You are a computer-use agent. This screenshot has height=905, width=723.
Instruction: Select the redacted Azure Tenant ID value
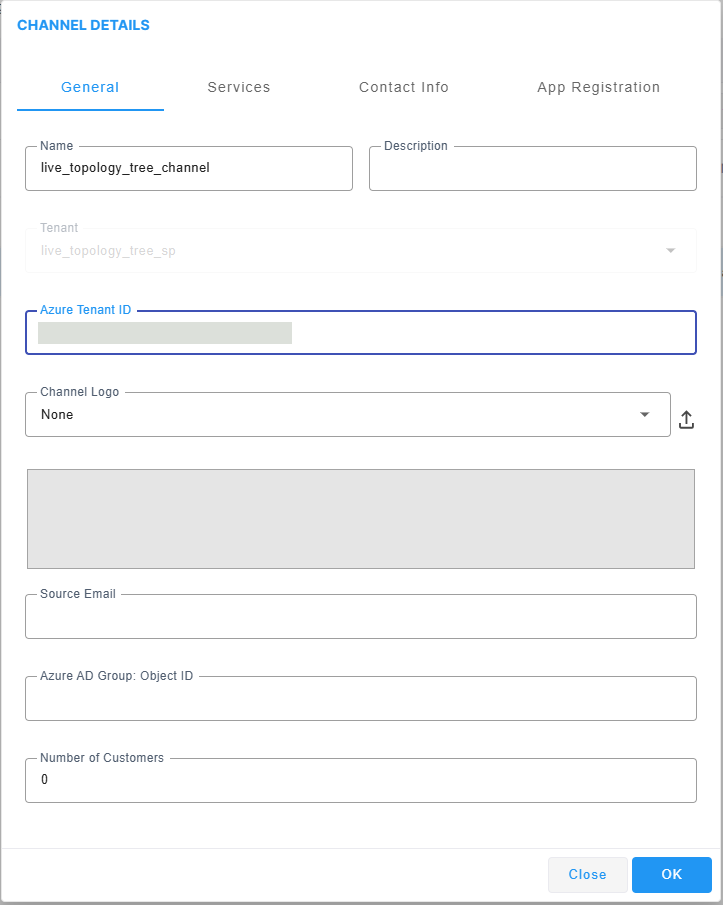pyautogui.click(x=165, y=333)
